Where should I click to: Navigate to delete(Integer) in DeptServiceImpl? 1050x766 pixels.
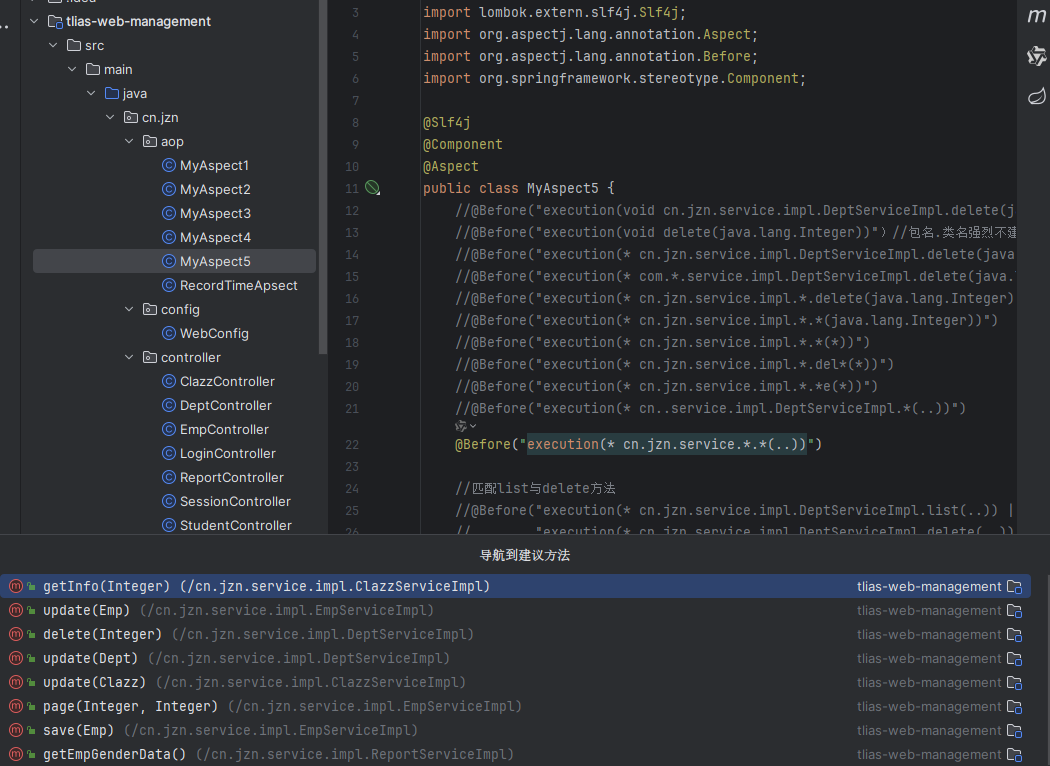515,635
